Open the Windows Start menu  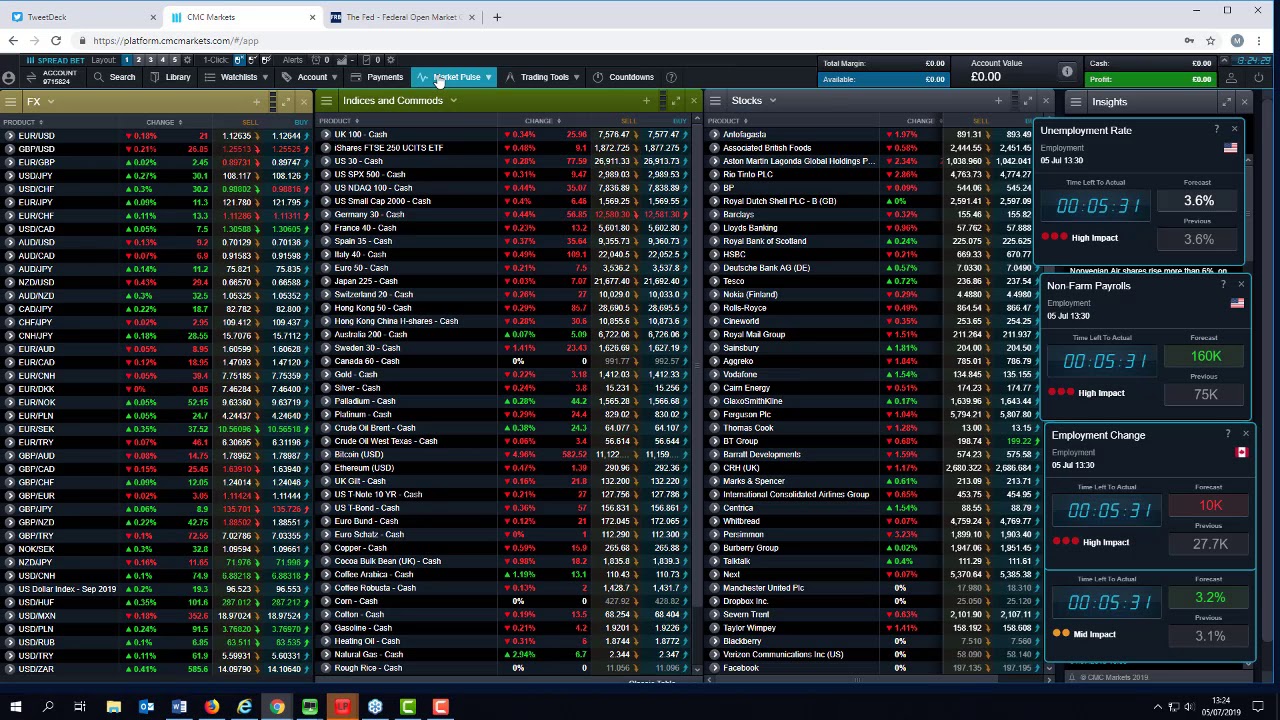[x=15, y=707]
